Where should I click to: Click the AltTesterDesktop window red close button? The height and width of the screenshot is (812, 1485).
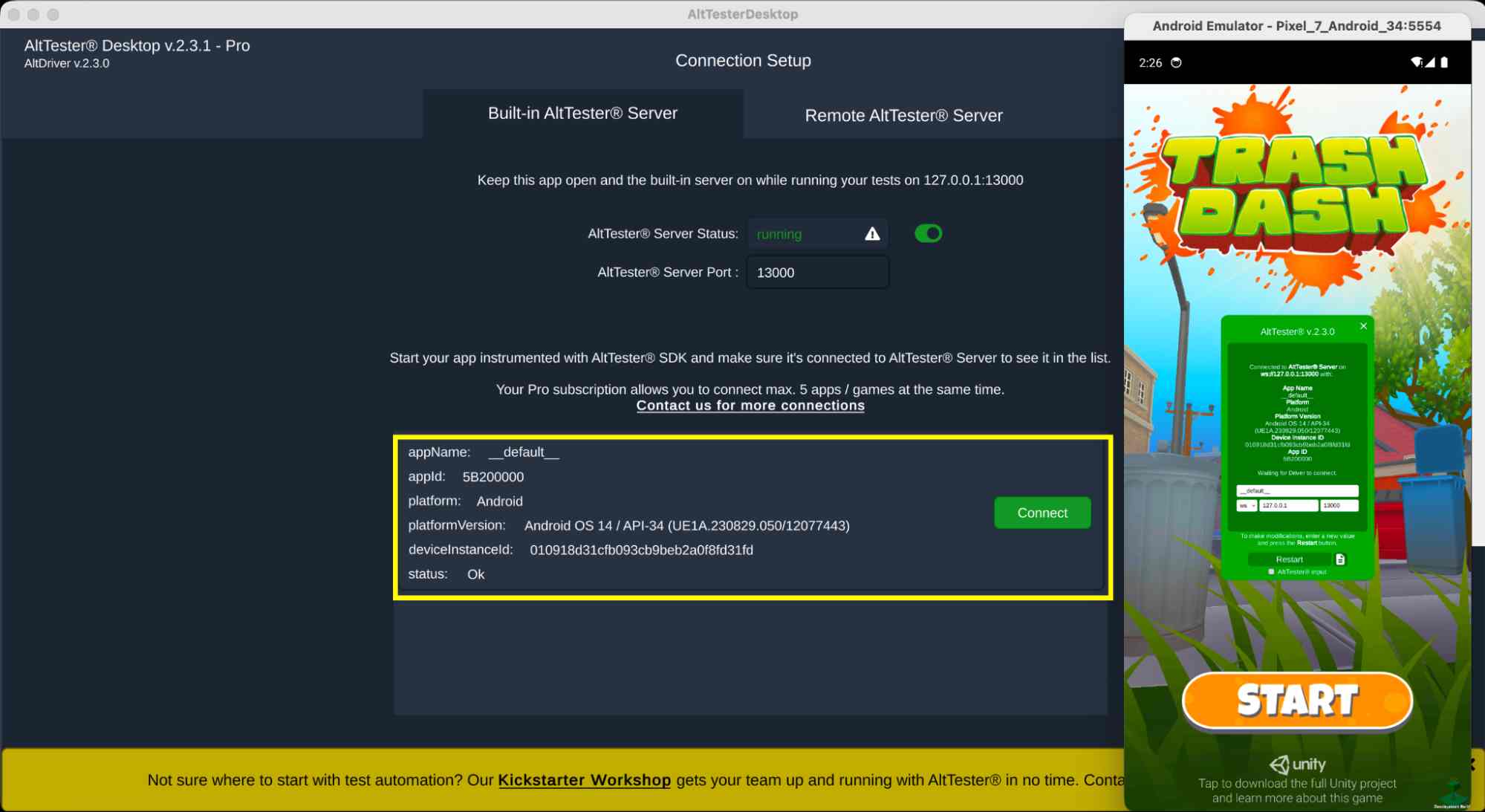coord(13,14)
